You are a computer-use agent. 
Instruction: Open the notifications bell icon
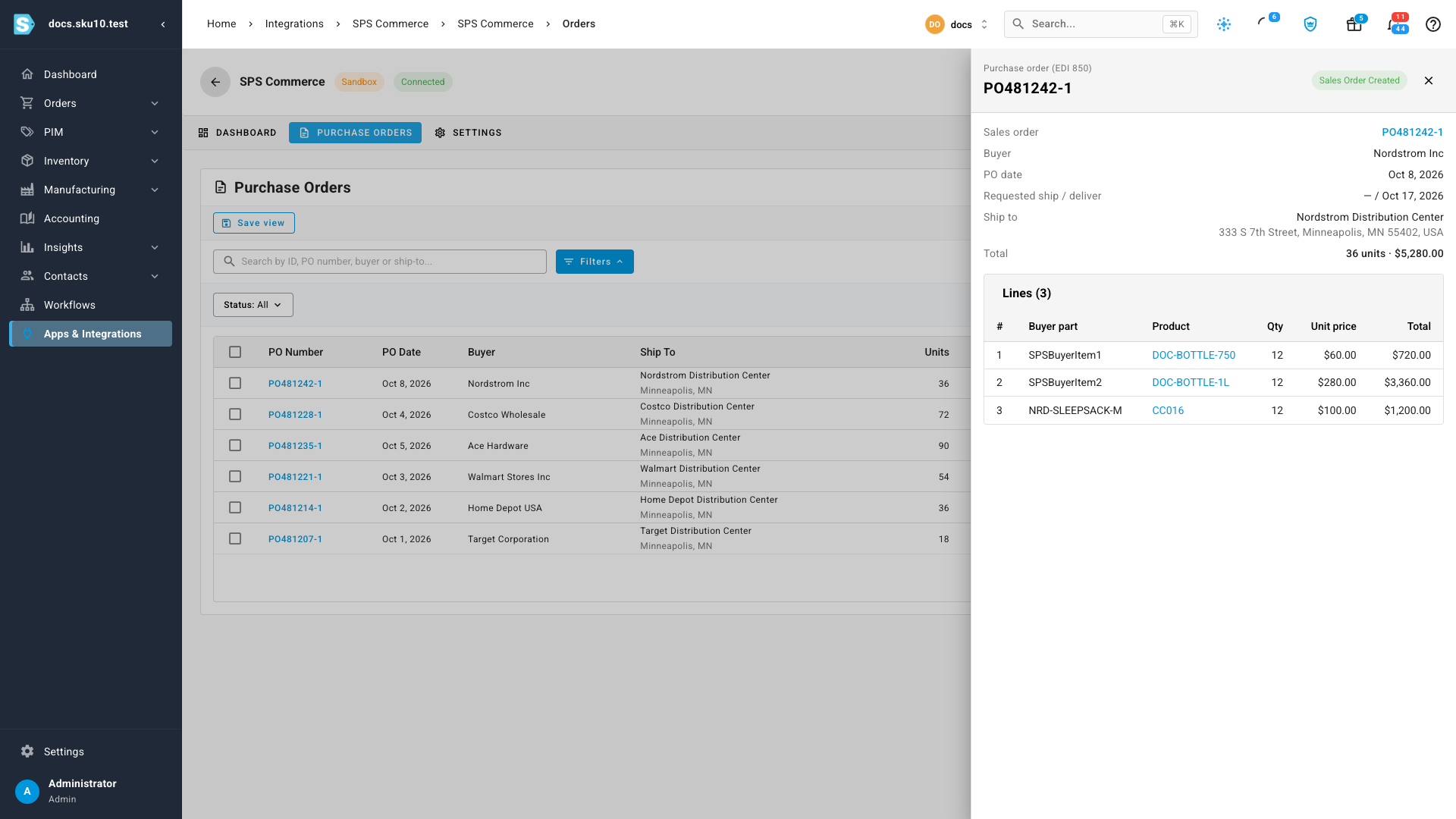click(x=1392, y=24)
